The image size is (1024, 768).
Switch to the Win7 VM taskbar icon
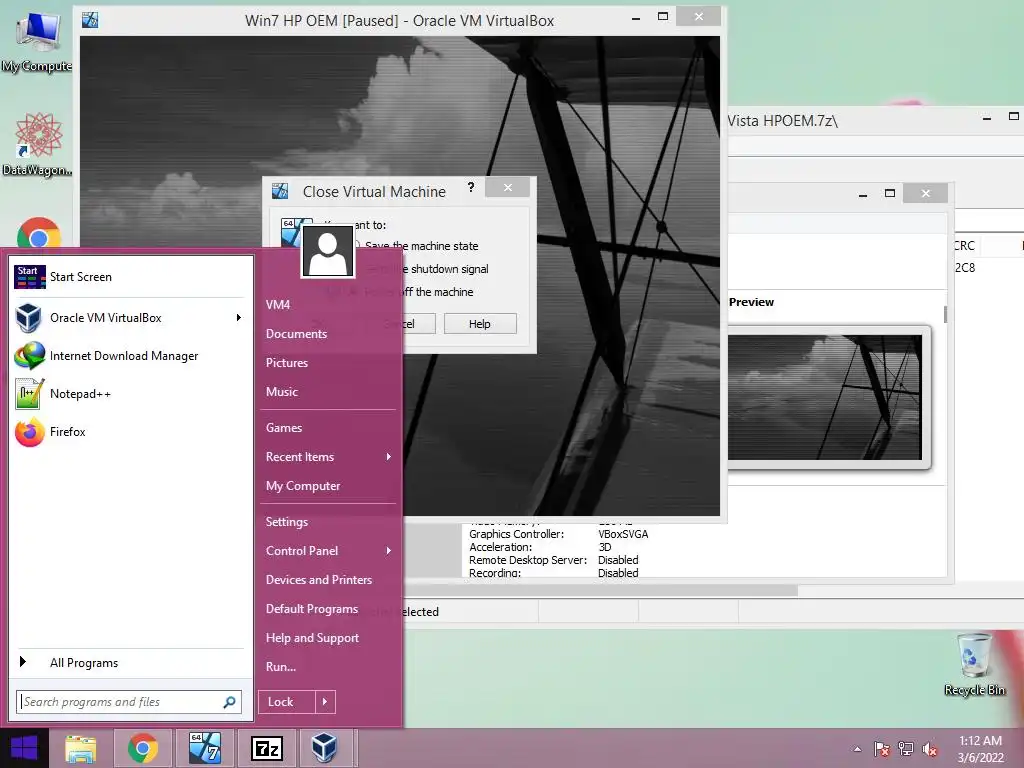click(x=204, y=748)
